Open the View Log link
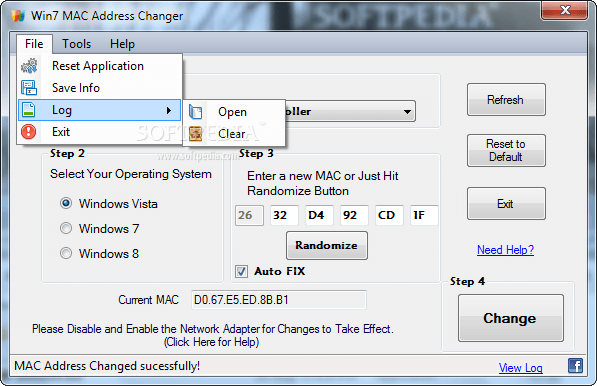The height and width of the screenshot is (386, 597). (x=520, y=368)
